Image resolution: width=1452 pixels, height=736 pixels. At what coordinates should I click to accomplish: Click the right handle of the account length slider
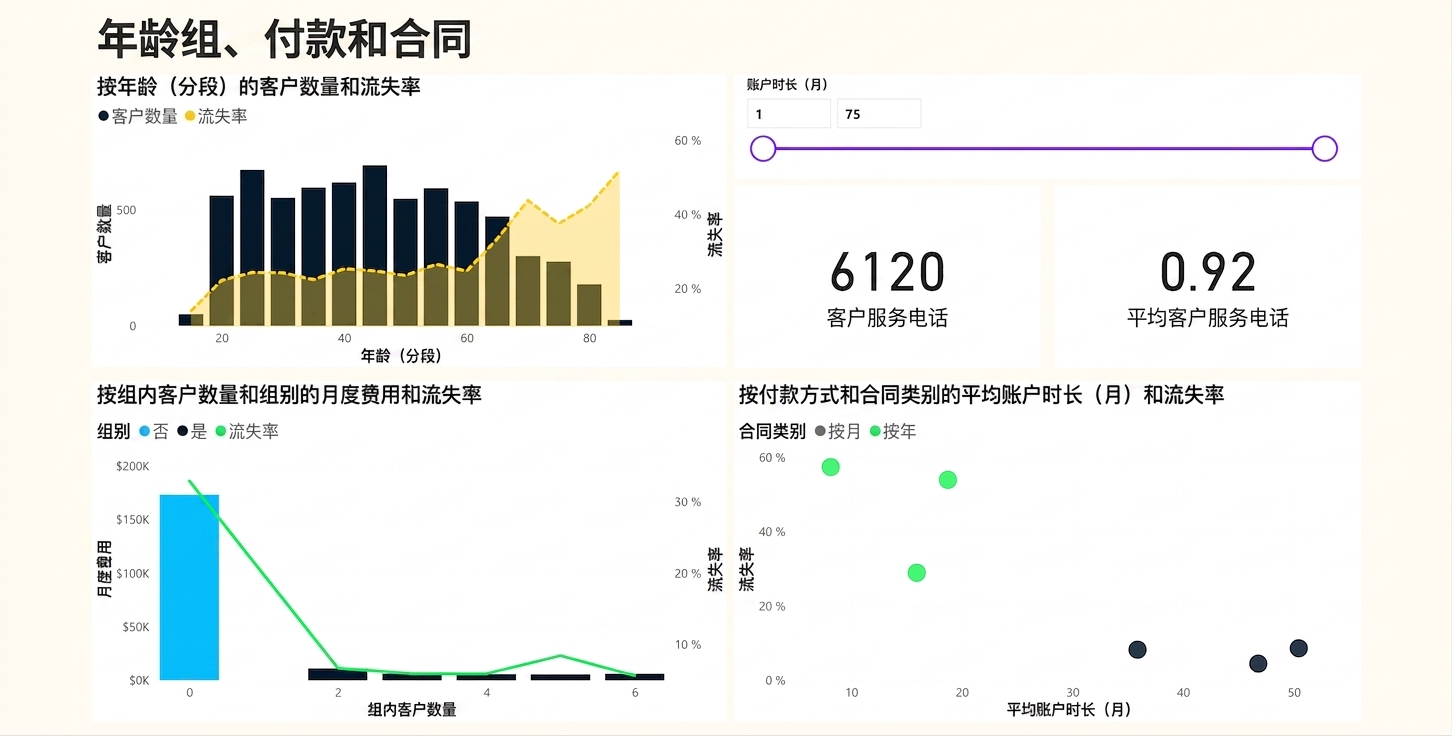tap(1325, 149)
